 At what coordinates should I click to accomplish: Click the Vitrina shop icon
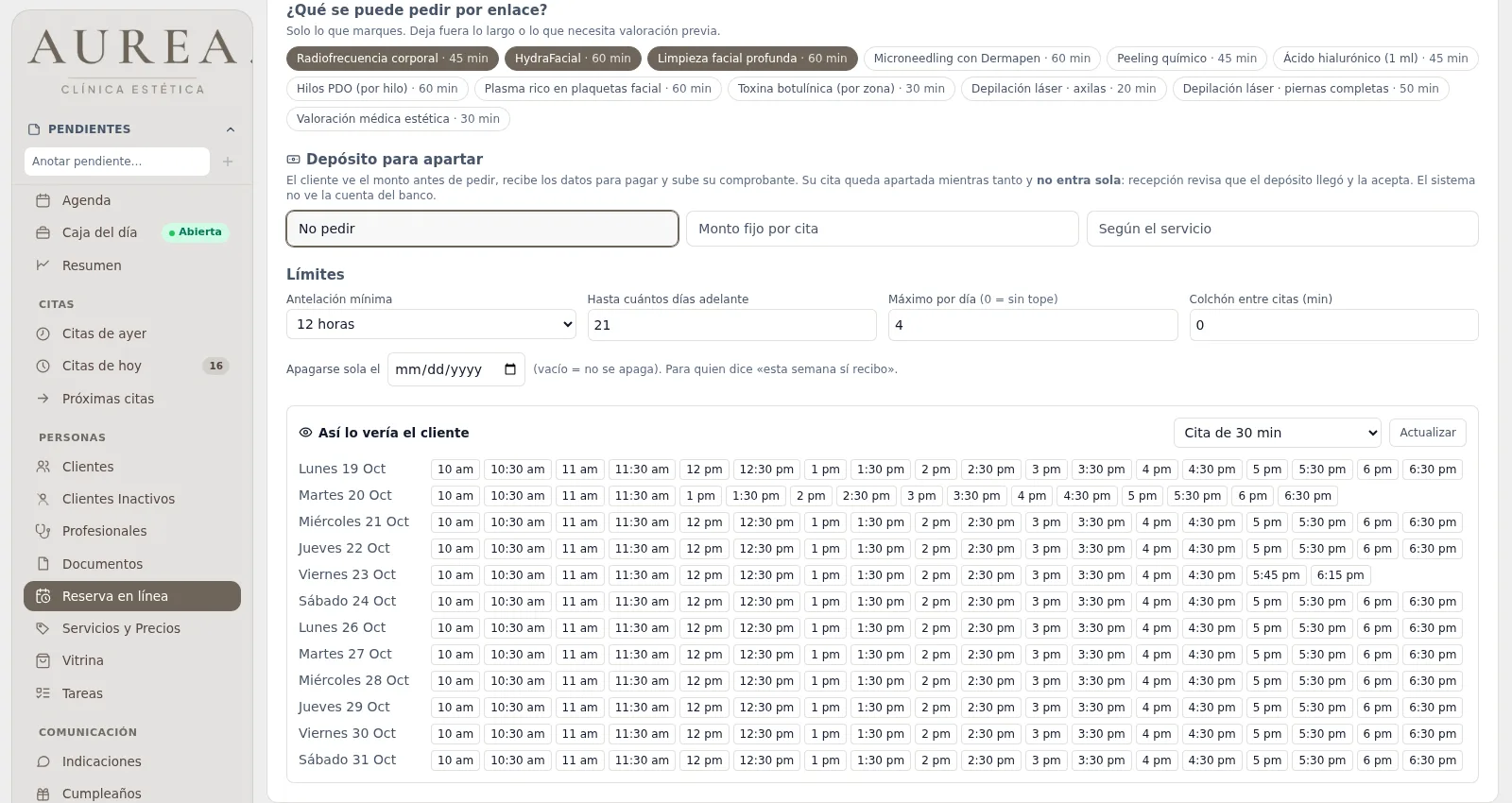tap(43, 660)
